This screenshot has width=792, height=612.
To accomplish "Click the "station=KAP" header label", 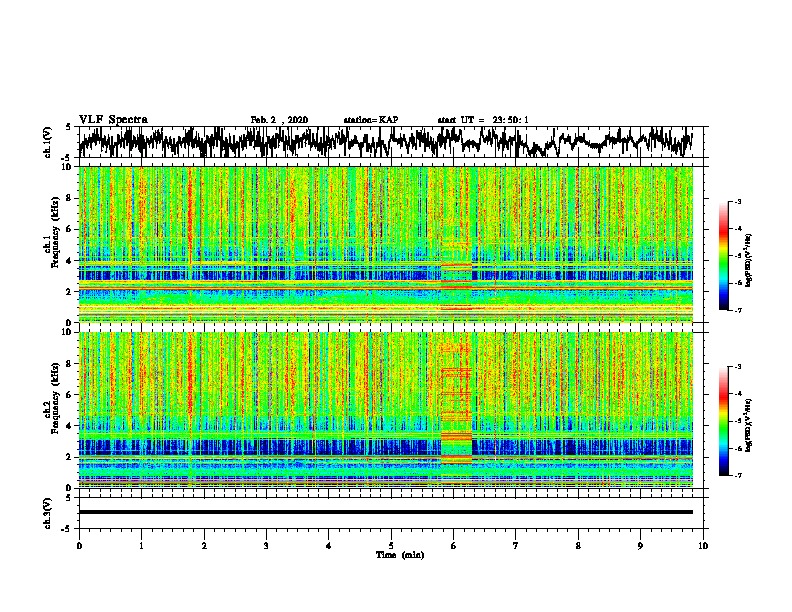I will [371, 120].
